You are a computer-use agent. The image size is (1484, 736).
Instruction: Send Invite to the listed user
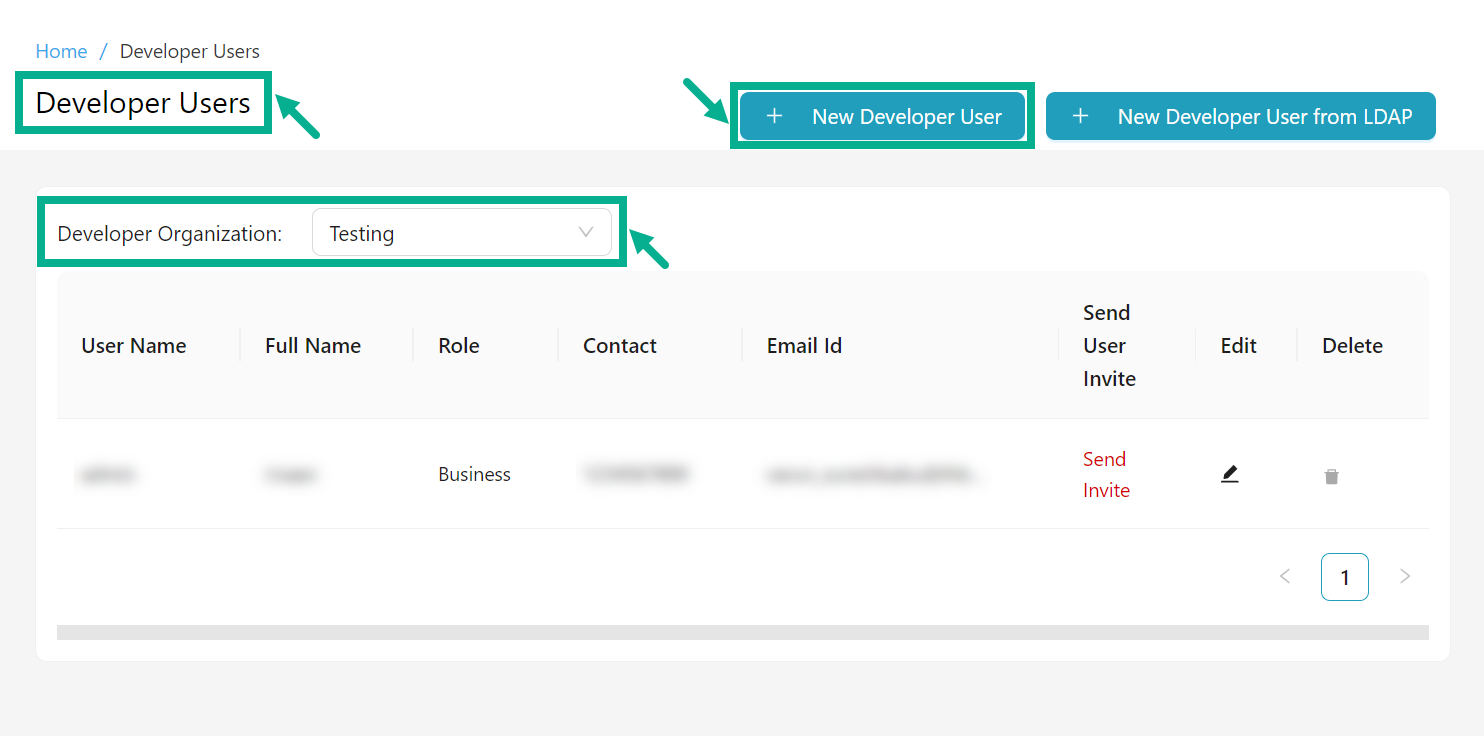point(1106,474)
